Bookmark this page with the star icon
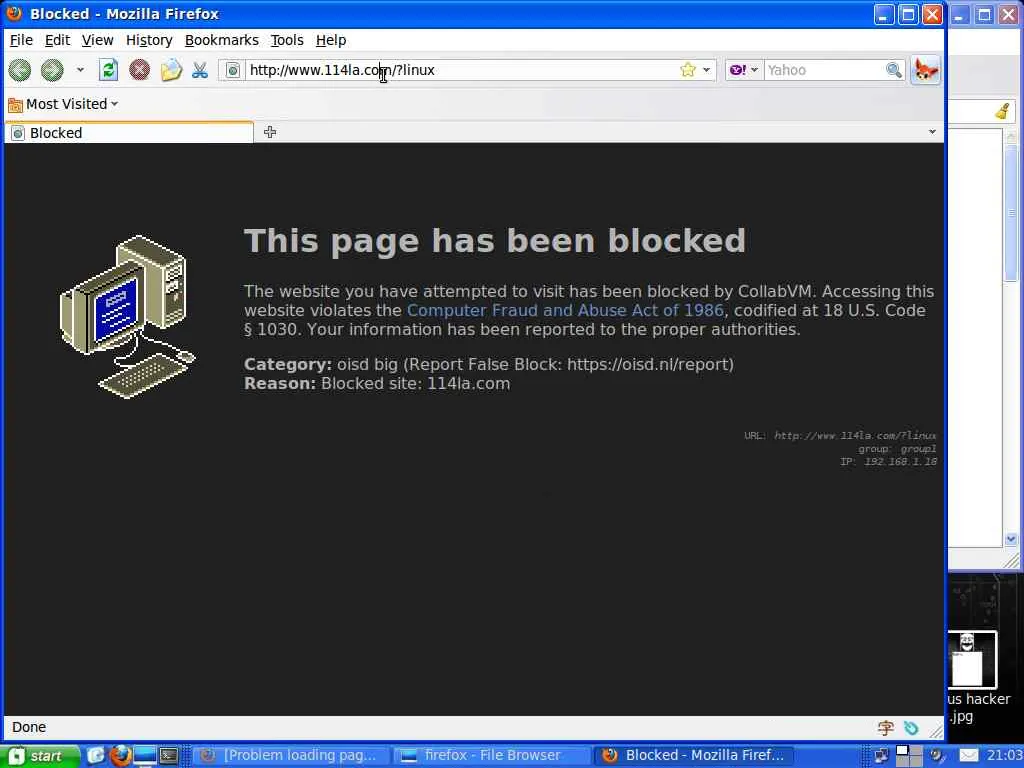 click(x=688, y=70)
